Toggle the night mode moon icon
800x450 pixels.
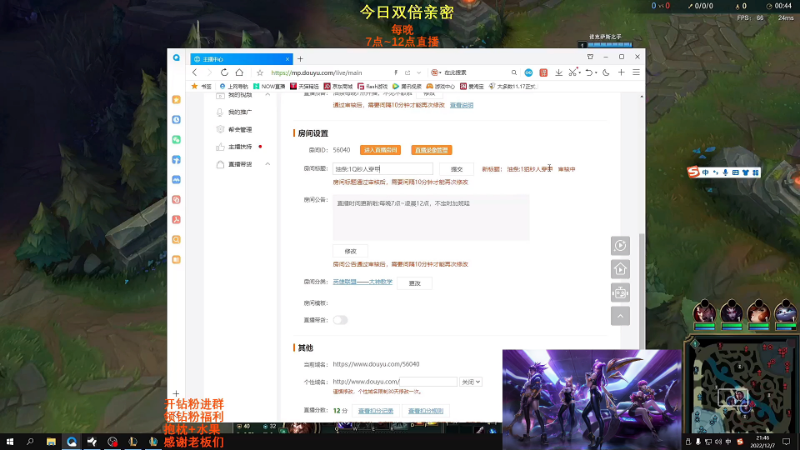tap(606, 72)
